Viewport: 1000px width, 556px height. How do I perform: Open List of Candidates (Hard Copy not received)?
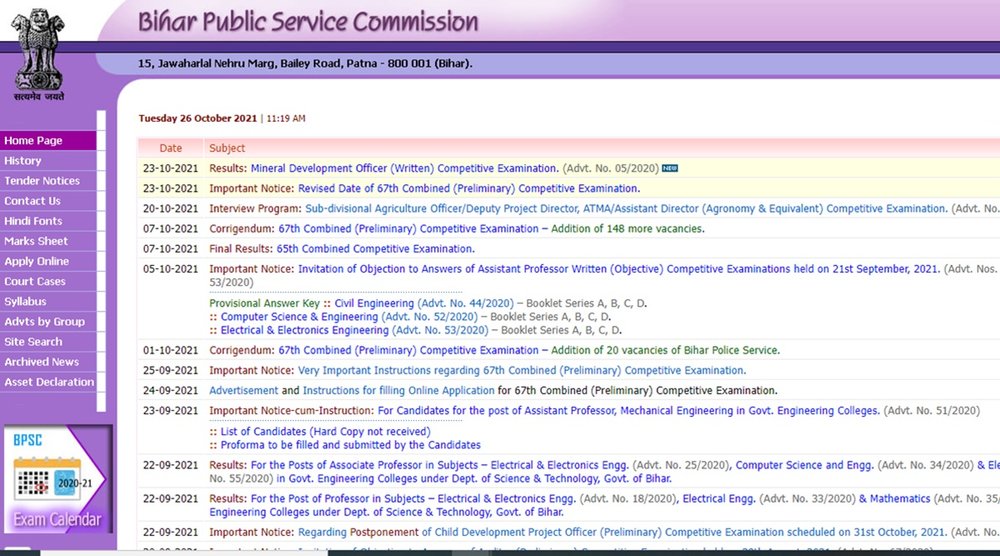pyautogui.click(x=325, y=432)
